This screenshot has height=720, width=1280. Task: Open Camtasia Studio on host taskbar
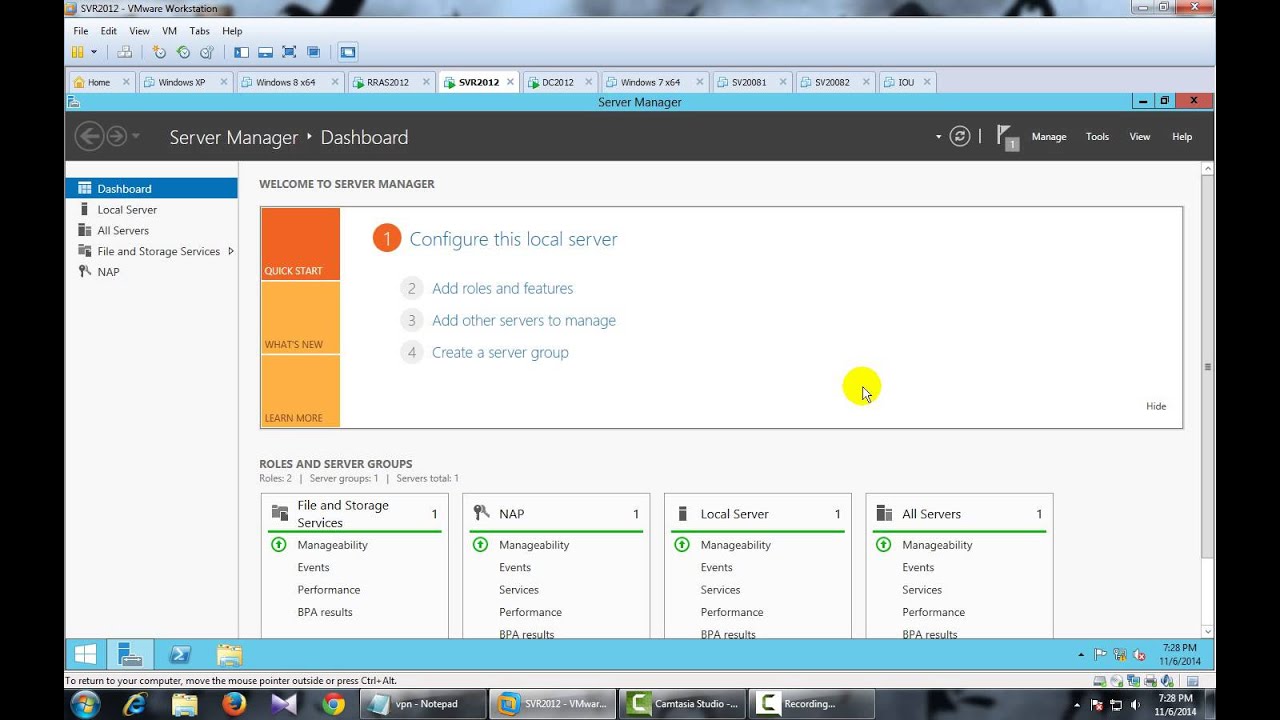[683, 704]
